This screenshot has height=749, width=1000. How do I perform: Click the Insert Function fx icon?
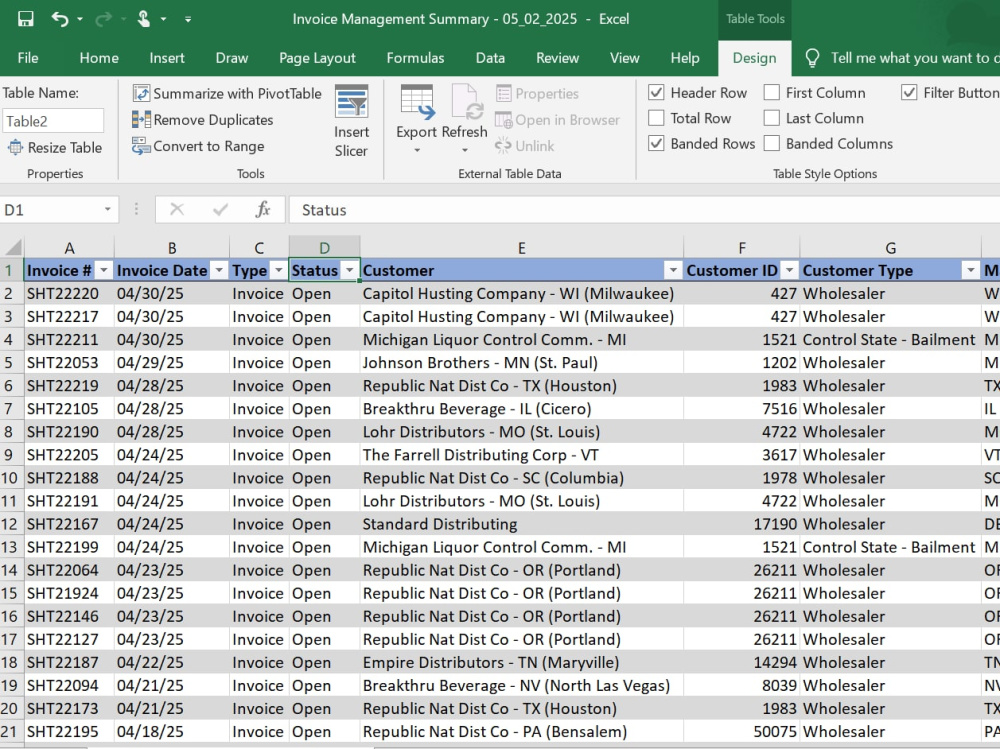coord(263,209)
